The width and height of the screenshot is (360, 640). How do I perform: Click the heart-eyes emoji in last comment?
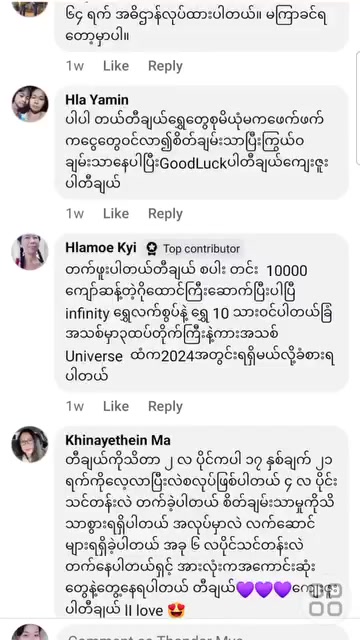click(x=176, y=611)
